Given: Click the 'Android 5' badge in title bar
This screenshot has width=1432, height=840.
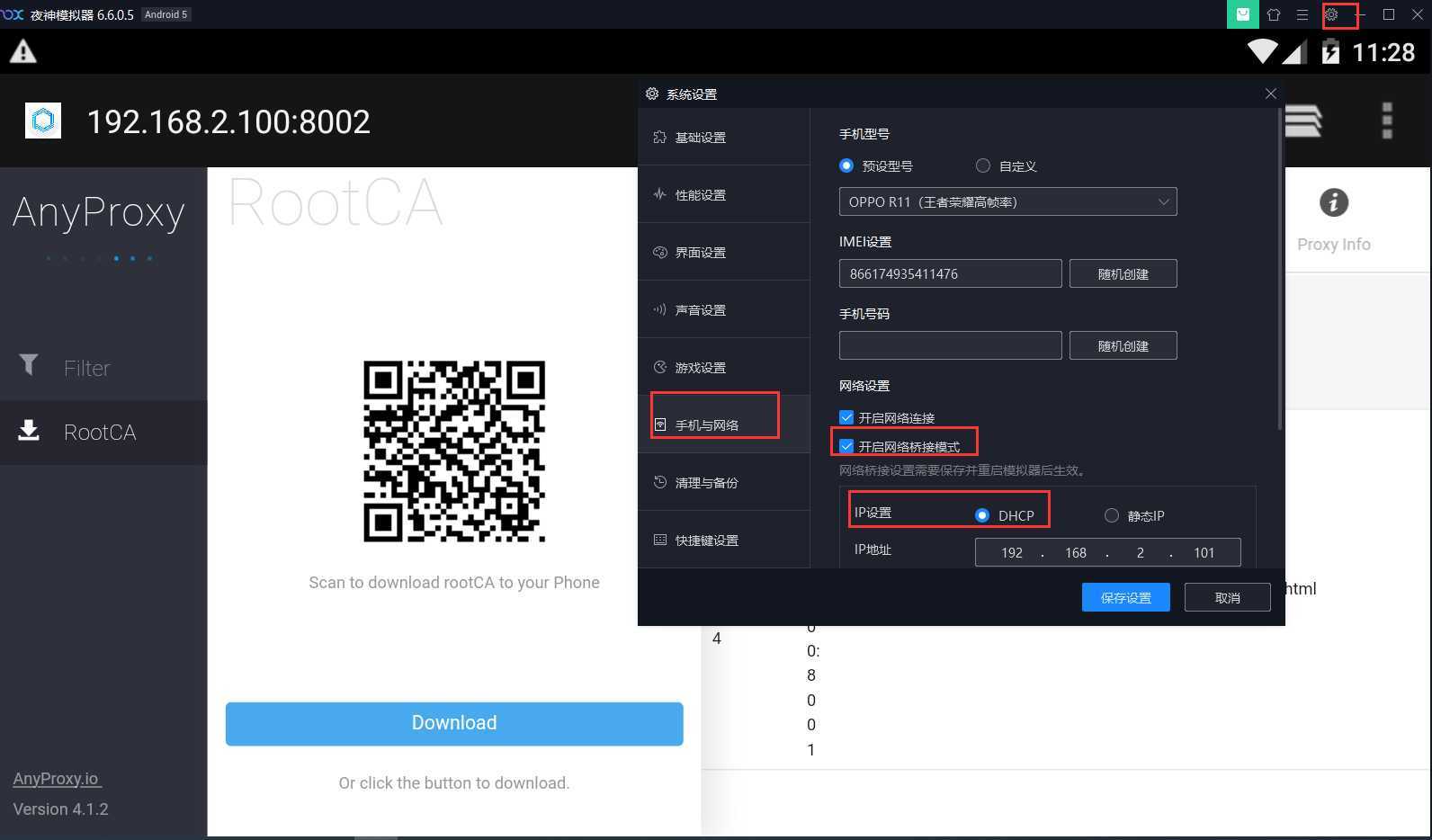Looking at the screenshot, I should 166,14.
